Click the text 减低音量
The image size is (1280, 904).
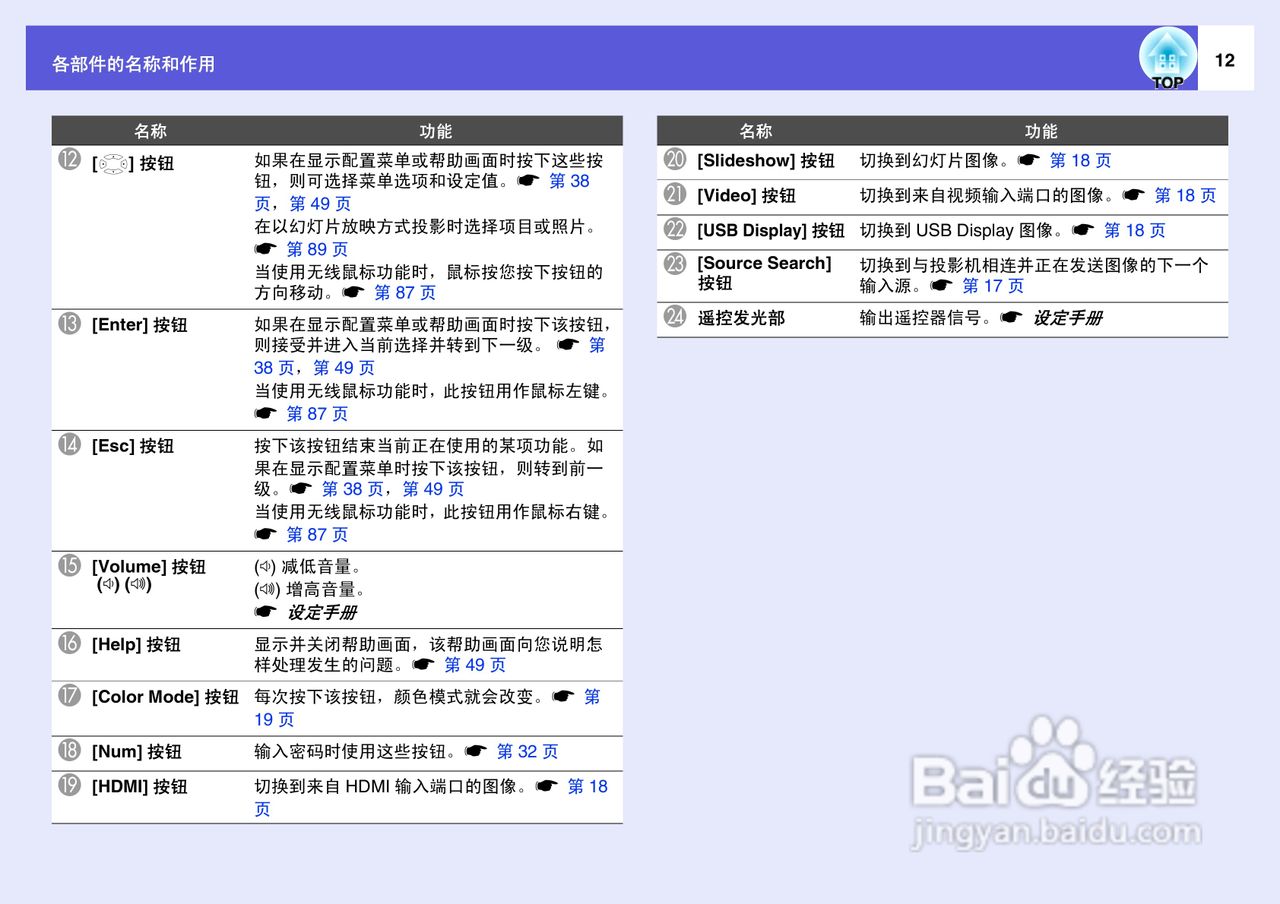click(x=315, y=567)
